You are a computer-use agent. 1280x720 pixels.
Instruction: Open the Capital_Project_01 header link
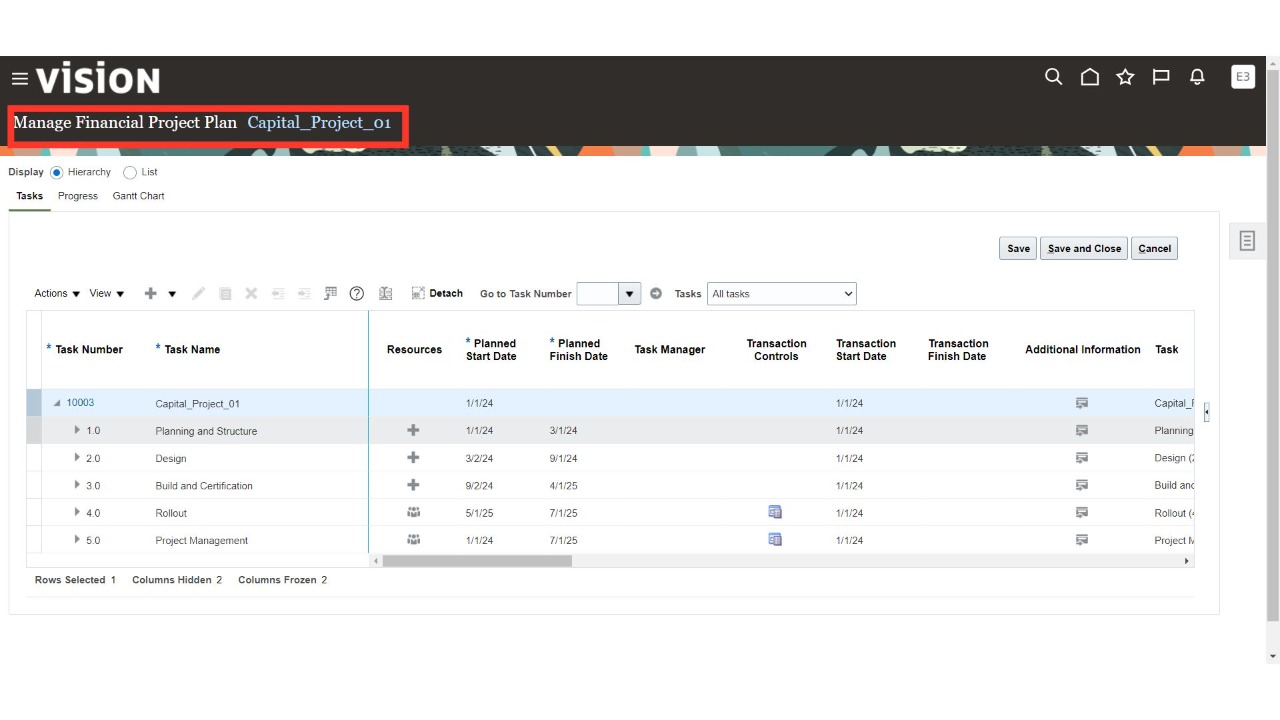319,123
